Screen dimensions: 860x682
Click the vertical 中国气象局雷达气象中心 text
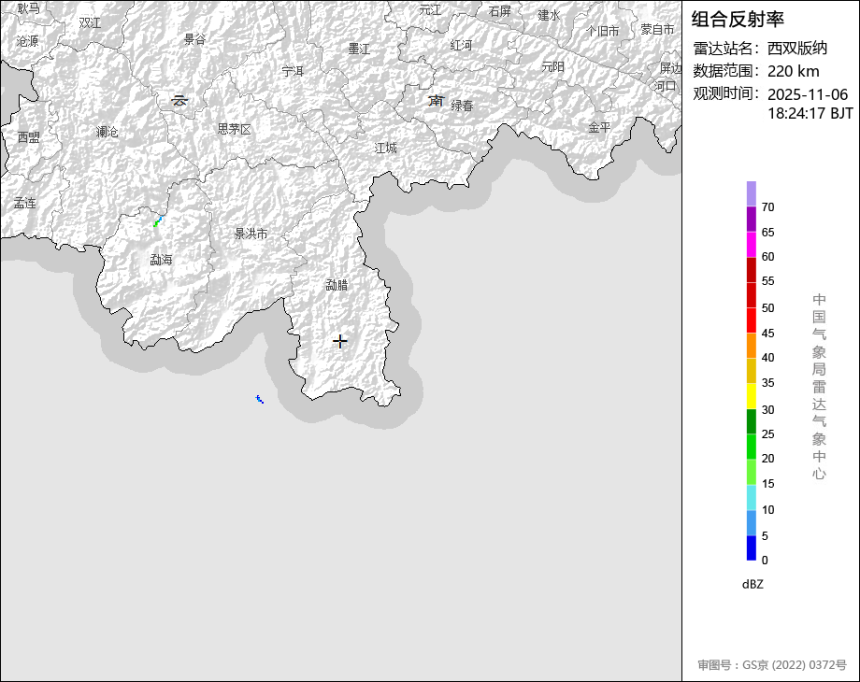click(819, 386)
